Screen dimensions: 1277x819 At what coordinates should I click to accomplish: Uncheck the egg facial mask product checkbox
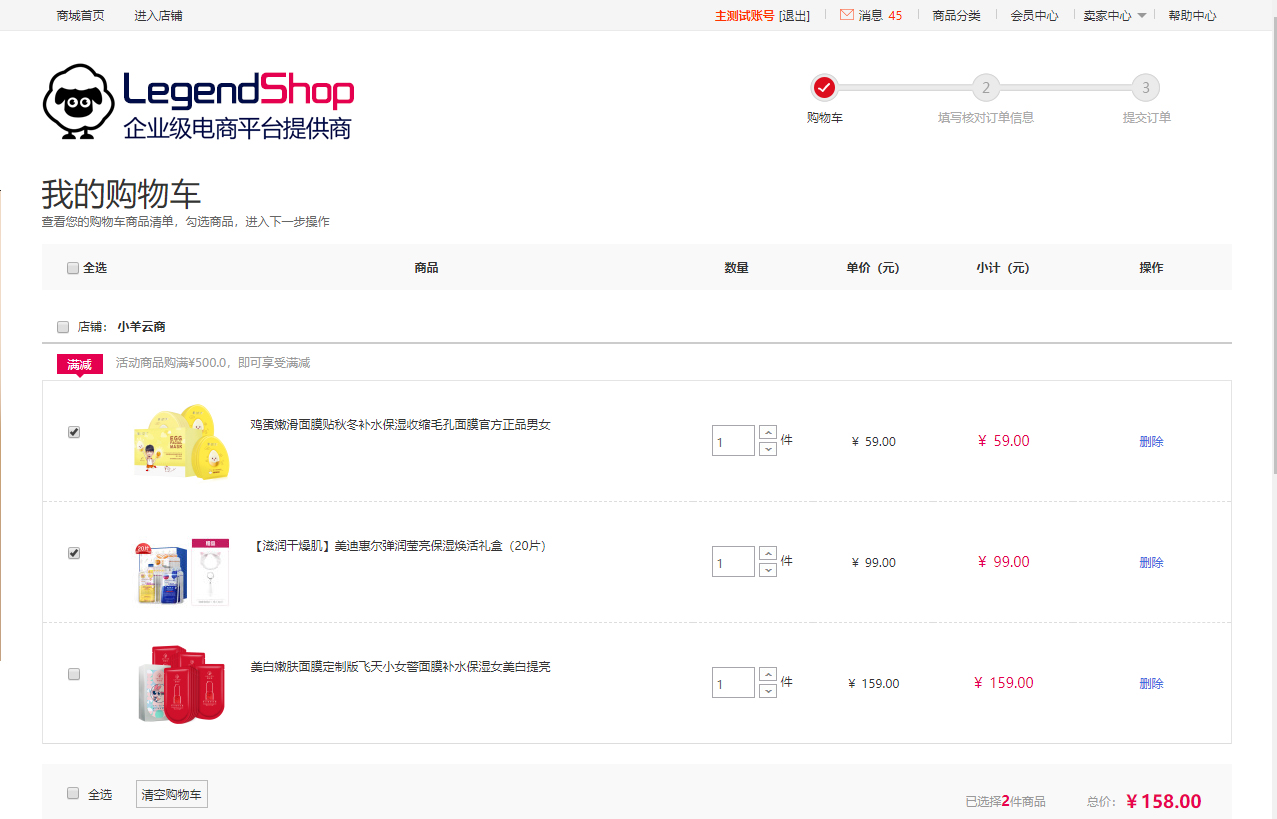click(x=74, y=432)
